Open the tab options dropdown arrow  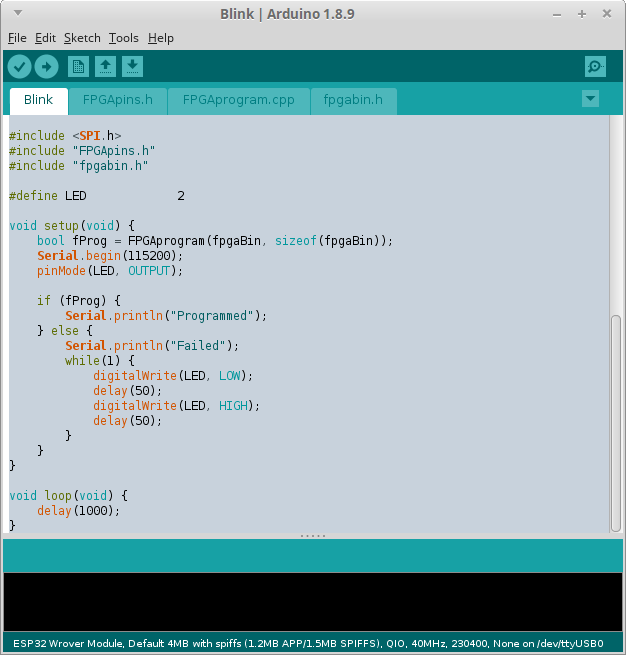click(591, 99)
